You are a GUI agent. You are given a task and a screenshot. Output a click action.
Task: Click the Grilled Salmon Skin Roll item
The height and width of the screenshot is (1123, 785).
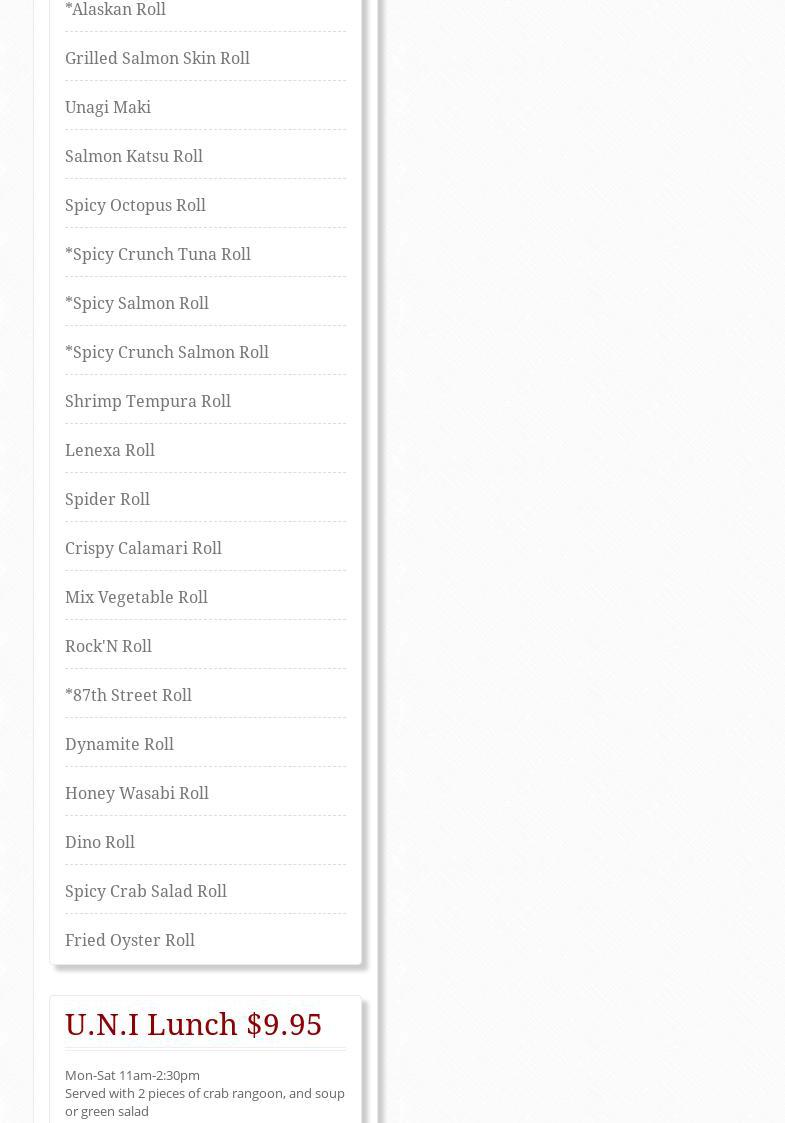click(157, 59)
